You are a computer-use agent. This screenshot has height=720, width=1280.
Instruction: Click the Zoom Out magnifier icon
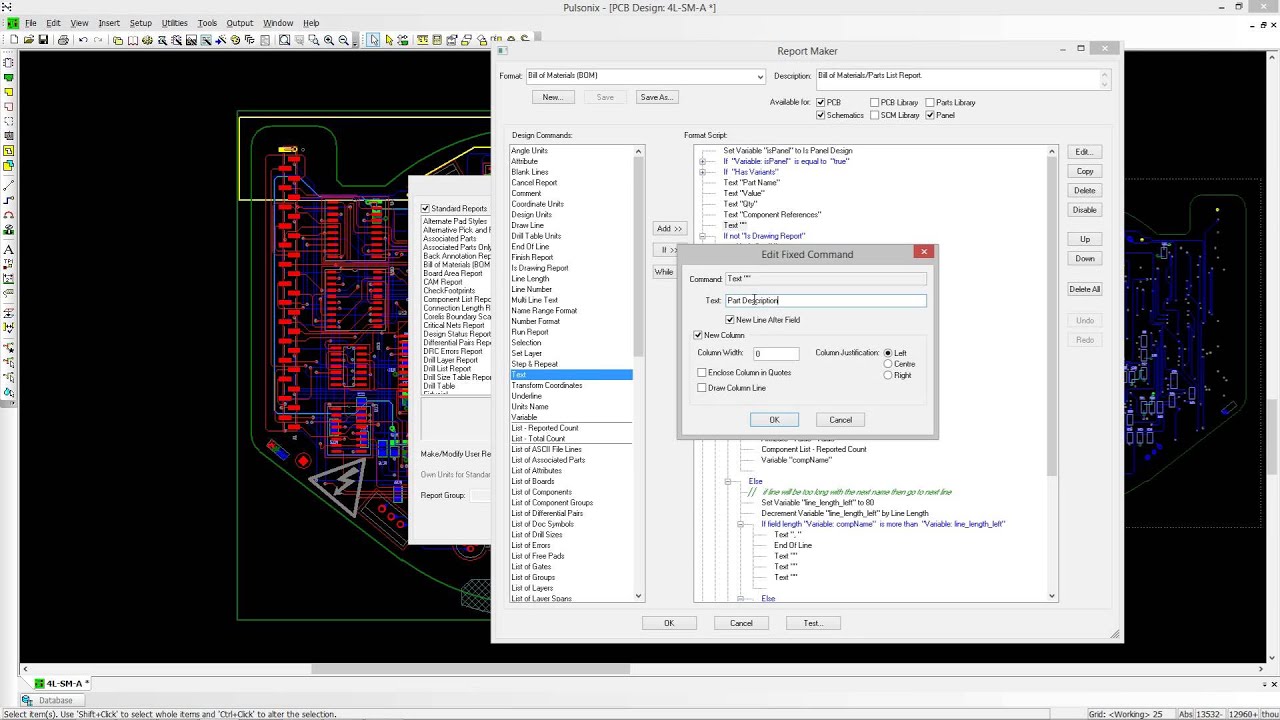tap(344, 40)
